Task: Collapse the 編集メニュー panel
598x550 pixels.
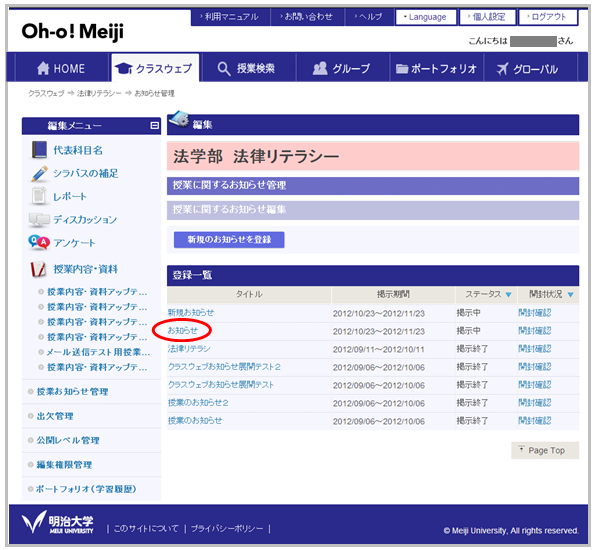Action: [154, 125]
